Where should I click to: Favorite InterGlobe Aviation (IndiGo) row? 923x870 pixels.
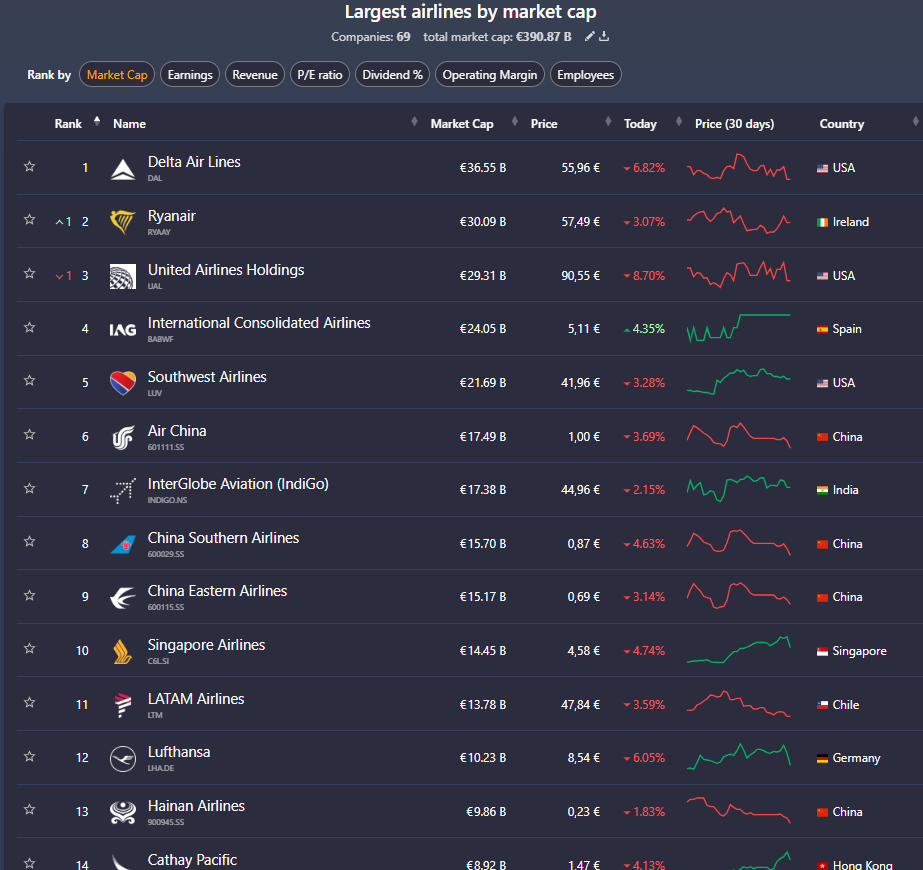[29, 489]
